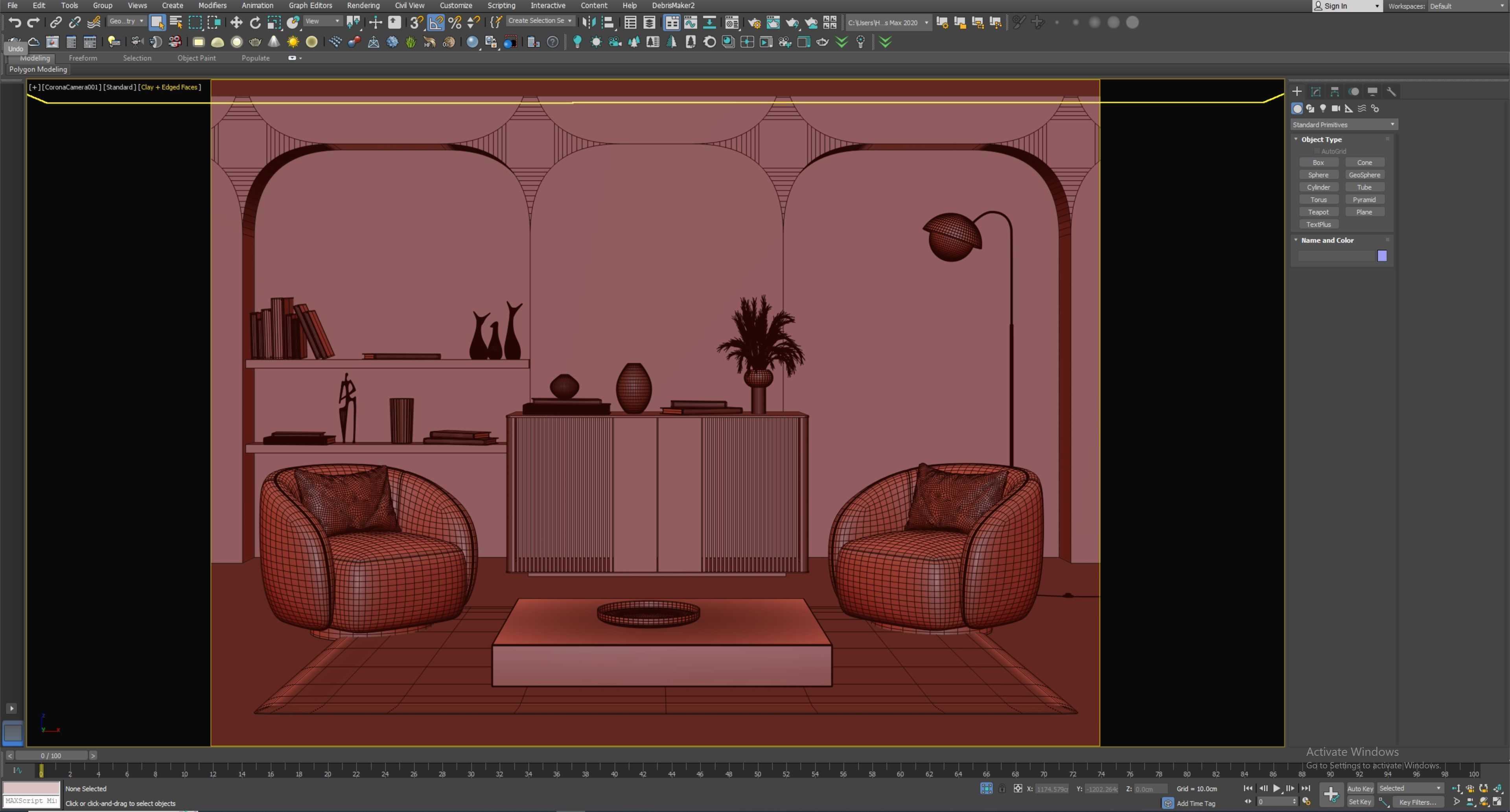Click the teapot primitive toolbar icon
This screenshot has width=1510, height=812.
coord(255,42)
